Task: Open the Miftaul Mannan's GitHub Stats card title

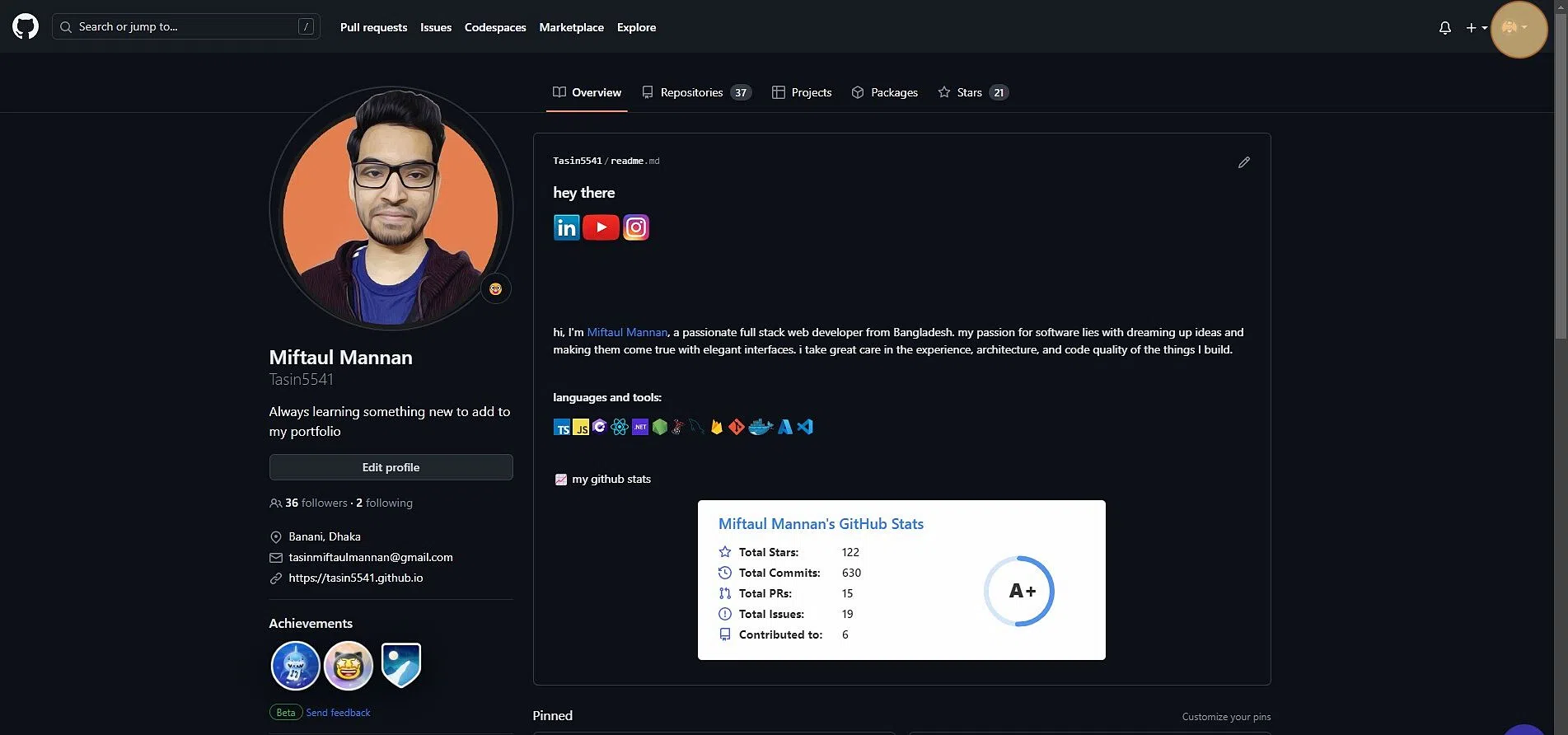Action: tap(821, 524)
